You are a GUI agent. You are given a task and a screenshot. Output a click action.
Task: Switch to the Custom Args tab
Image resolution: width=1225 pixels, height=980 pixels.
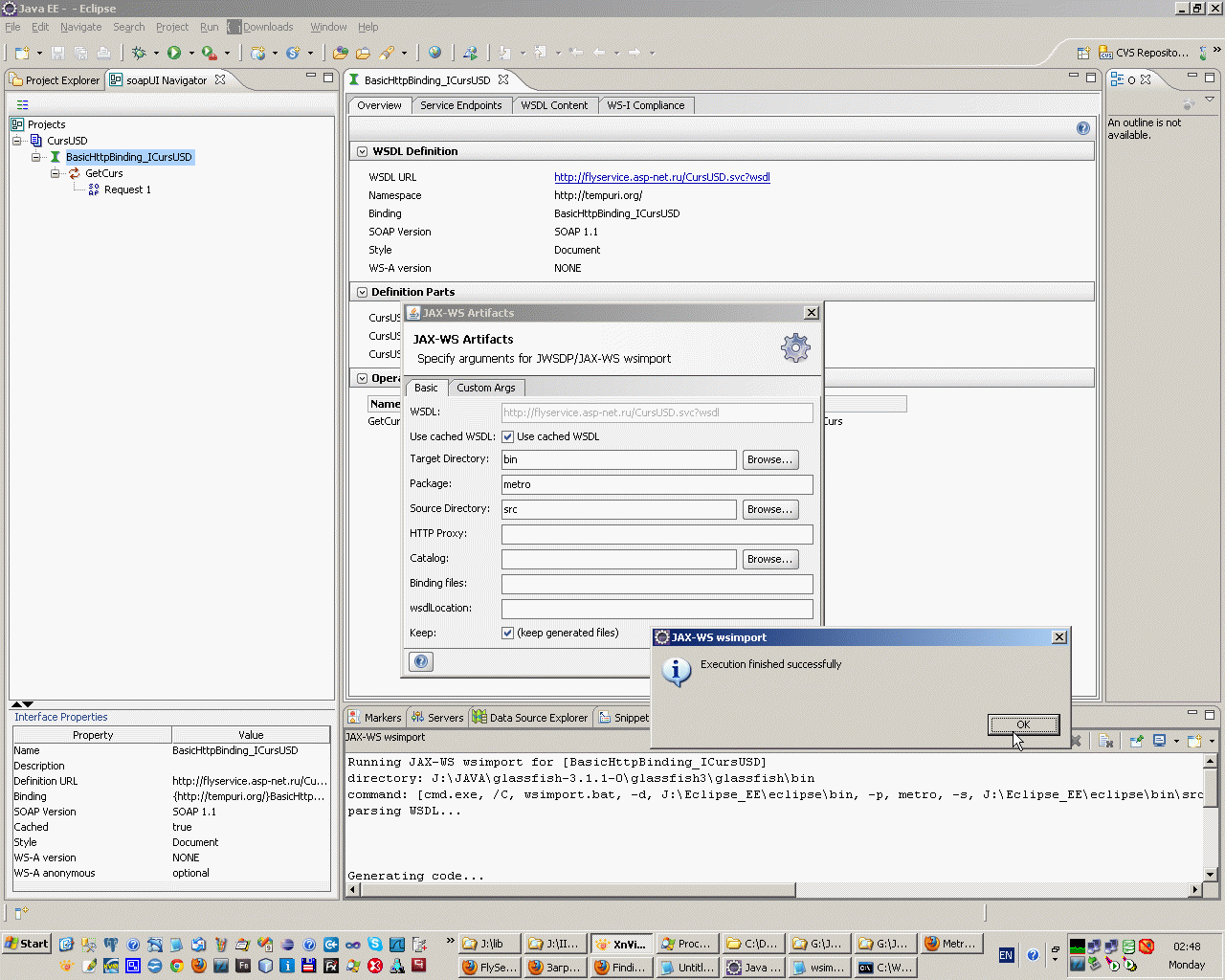point(485,389)
